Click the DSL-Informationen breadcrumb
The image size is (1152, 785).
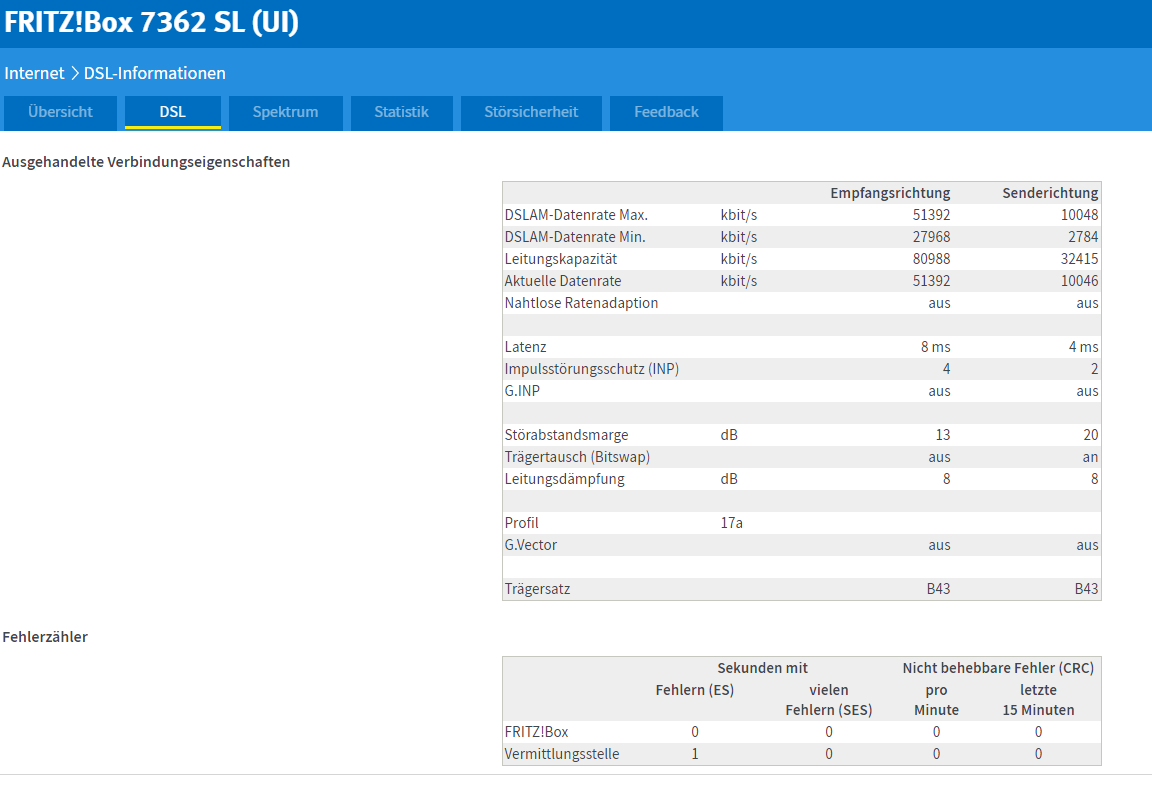154,74
